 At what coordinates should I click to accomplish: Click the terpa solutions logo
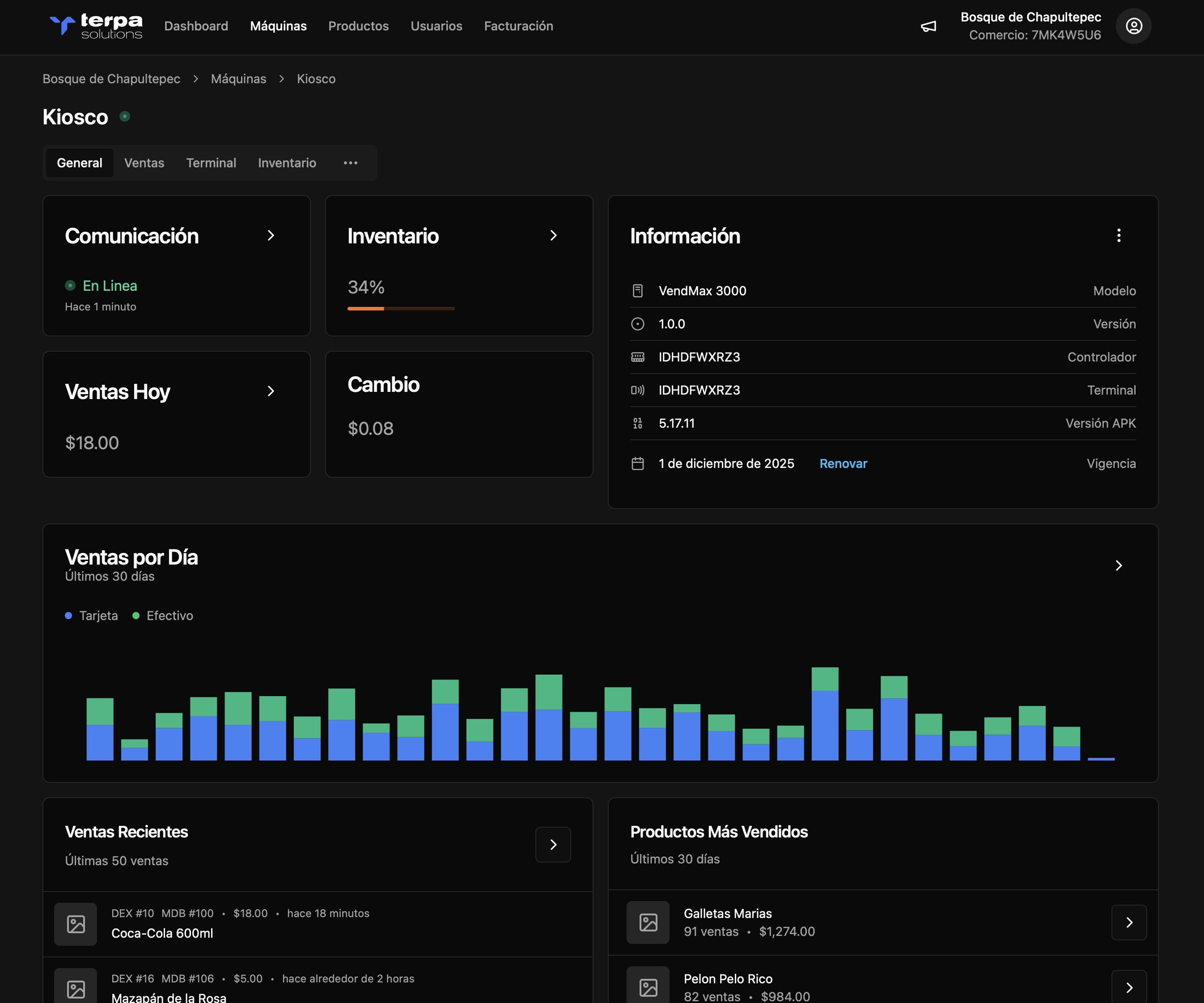tap(96, 26)
